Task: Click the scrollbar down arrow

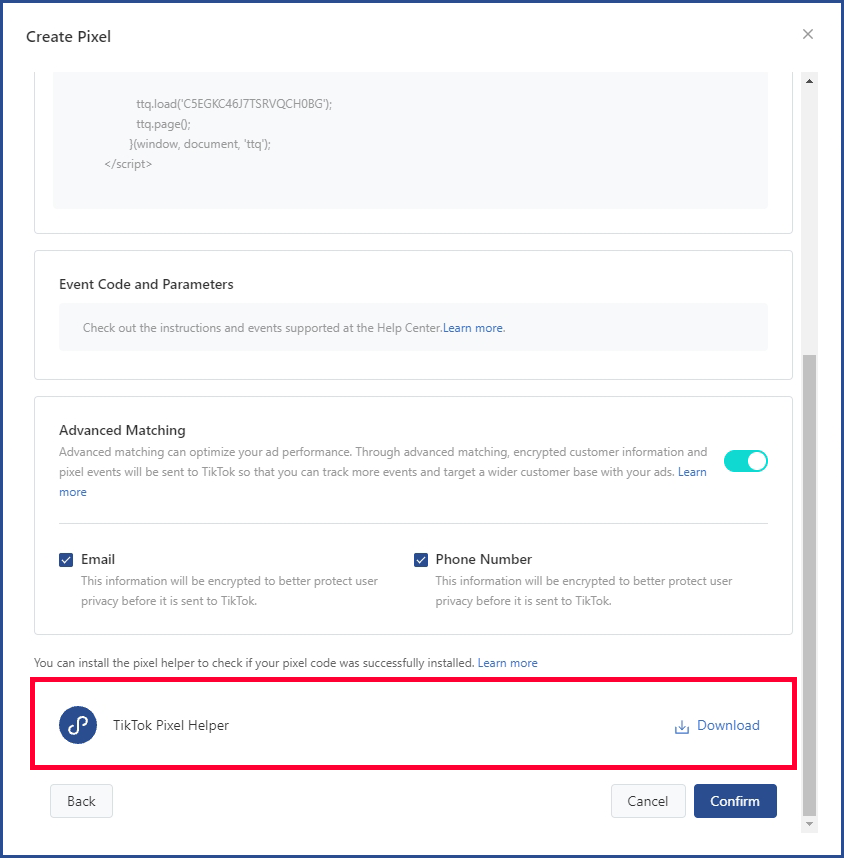Action: click(x=810, y=823)
